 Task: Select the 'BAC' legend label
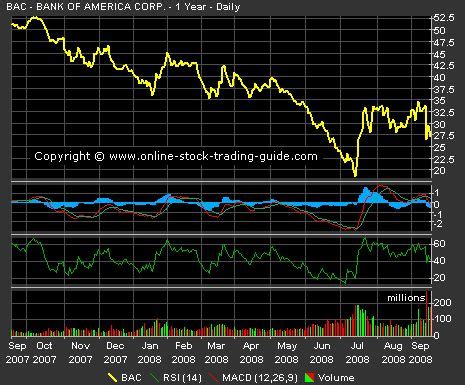click(131, 378)
